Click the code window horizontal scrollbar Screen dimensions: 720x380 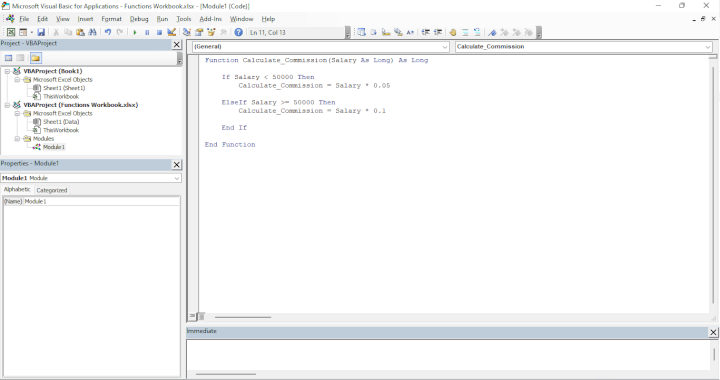tap(243, 317)
